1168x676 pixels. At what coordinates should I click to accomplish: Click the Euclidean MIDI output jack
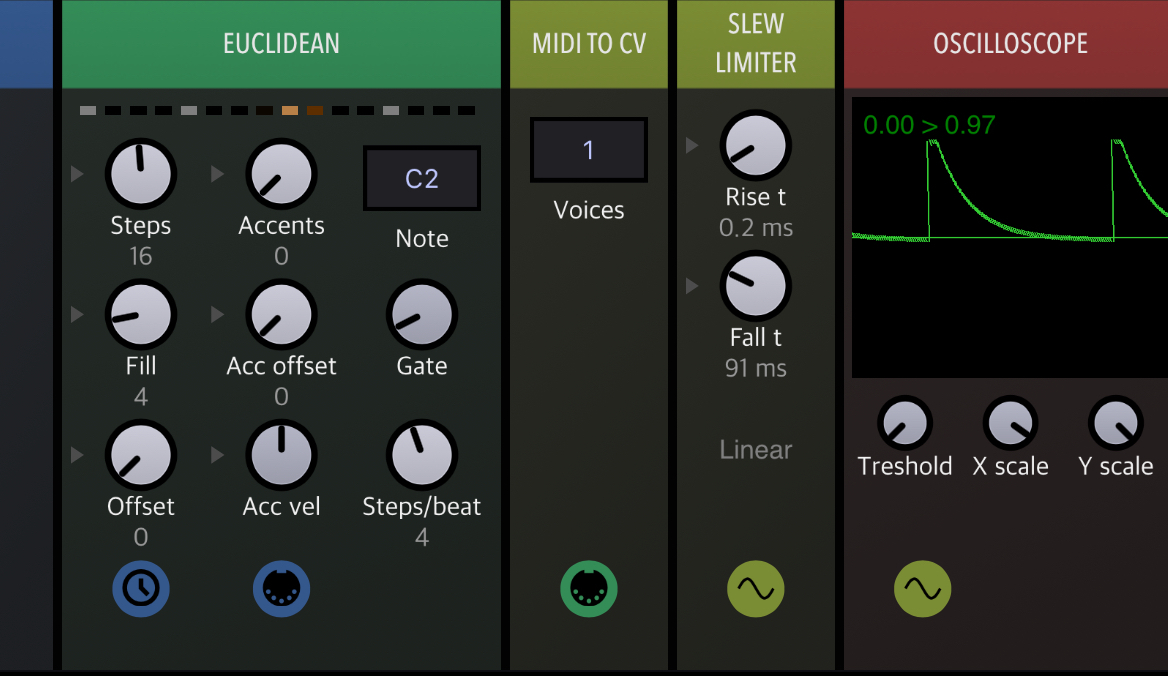point(282,589)
